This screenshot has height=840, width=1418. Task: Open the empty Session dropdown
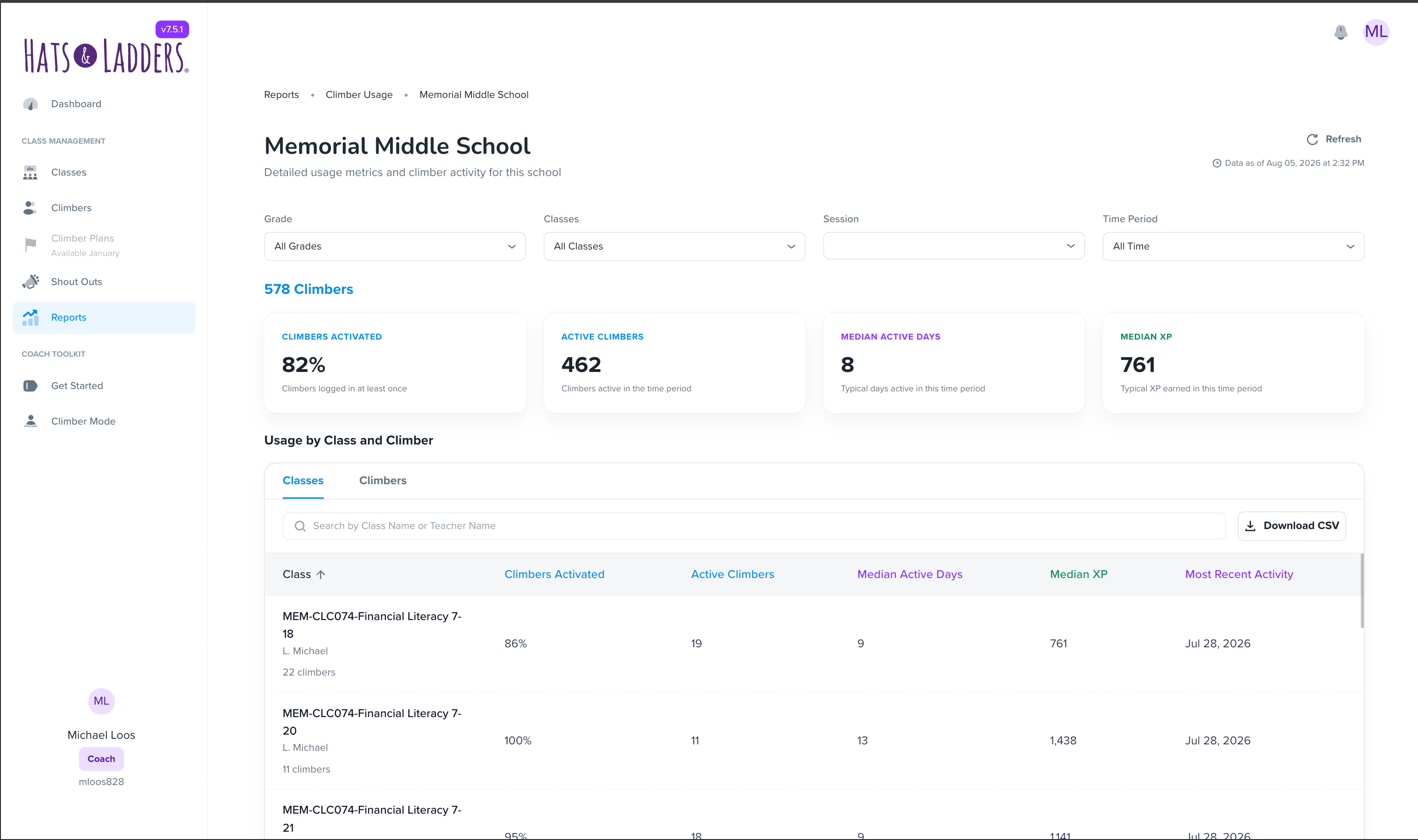[954, 246]
